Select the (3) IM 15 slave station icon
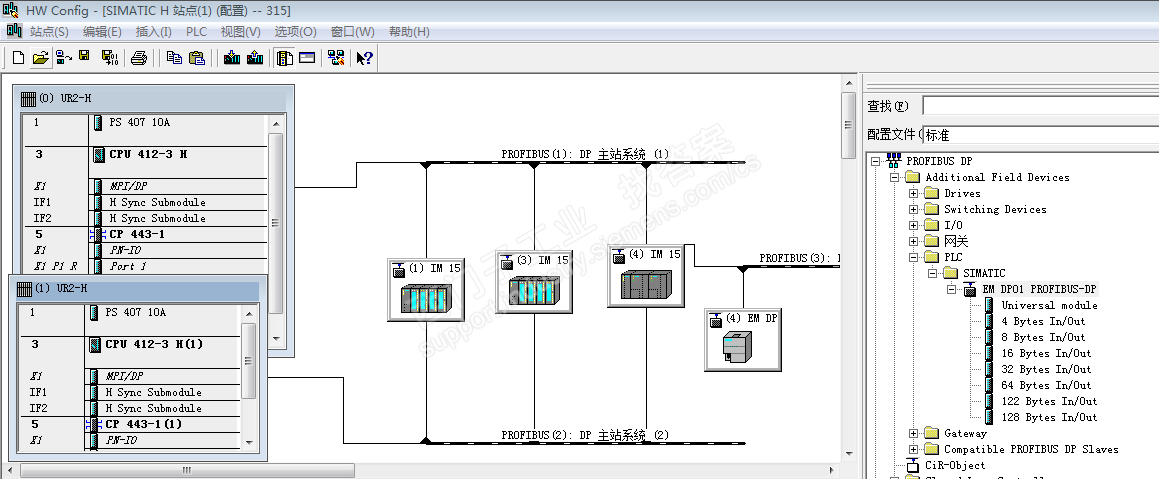 (x=534, y=282)
